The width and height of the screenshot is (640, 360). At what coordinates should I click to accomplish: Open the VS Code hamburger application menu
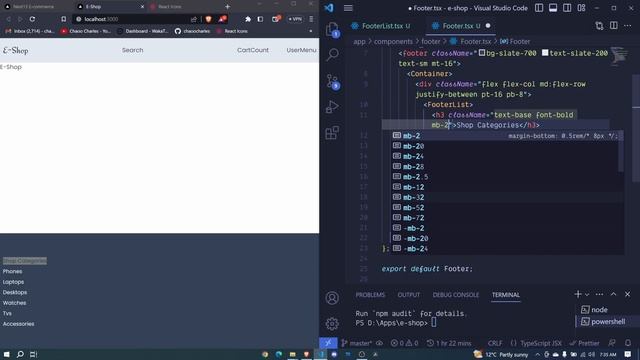(x=348, y=8)
